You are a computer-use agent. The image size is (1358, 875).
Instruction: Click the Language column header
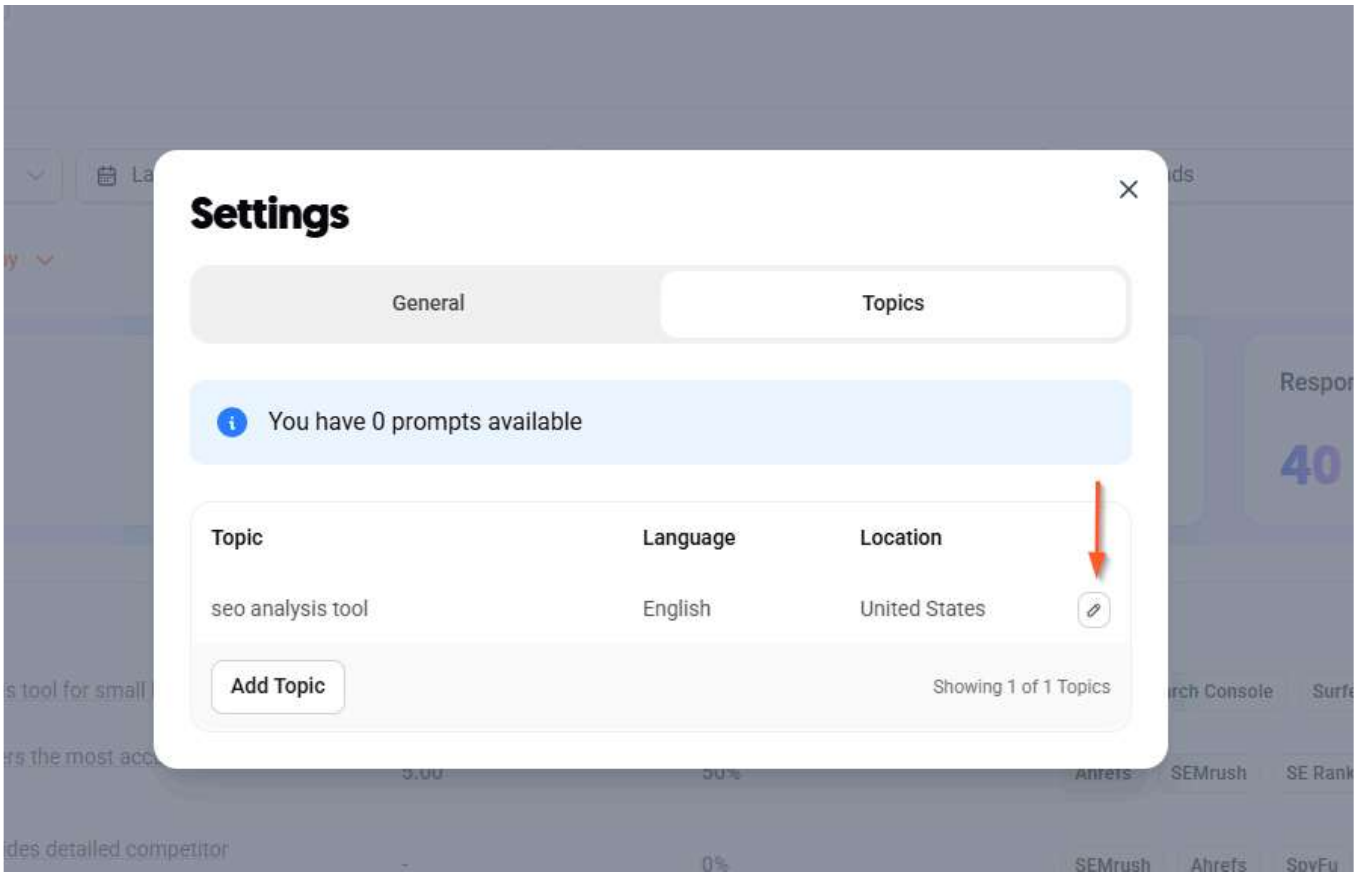tap(689, 538)
